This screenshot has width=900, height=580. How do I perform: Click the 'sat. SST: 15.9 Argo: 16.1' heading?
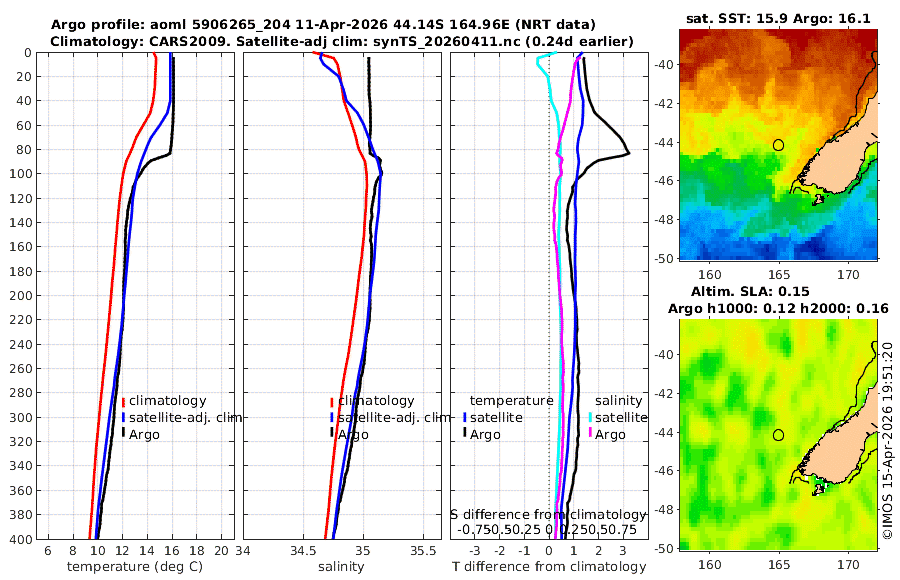coord(778,18)
